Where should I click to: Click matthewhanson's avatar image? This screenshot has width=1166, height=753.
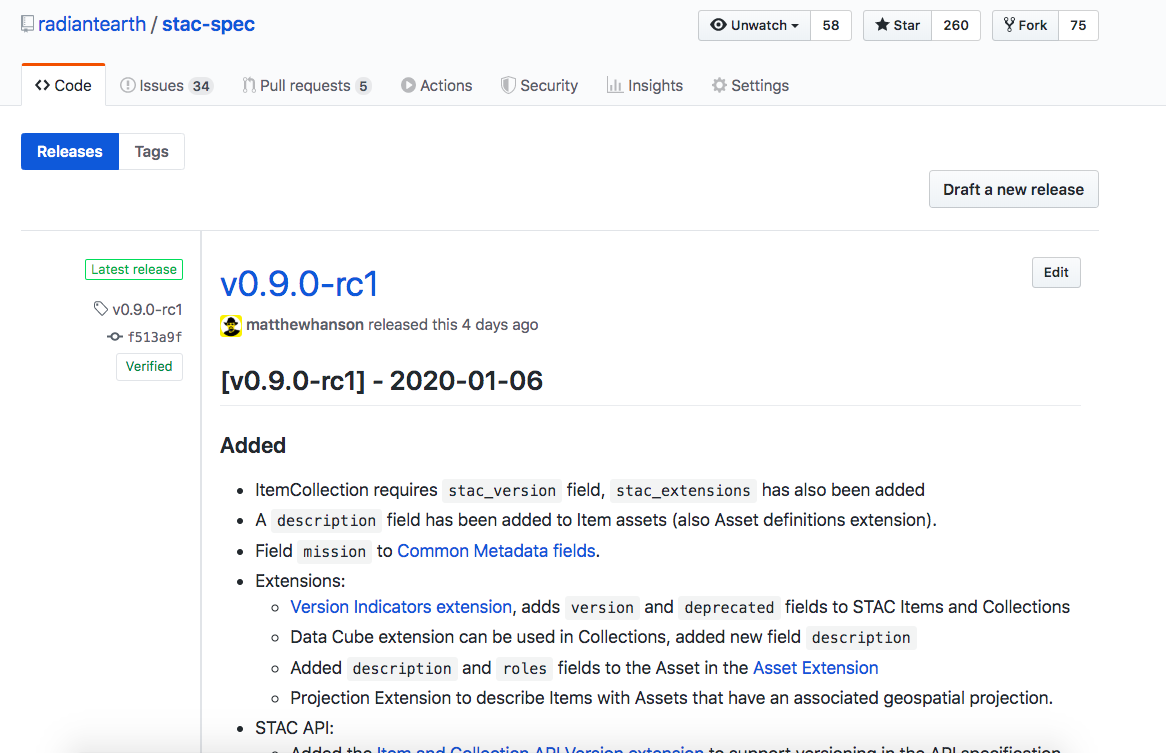(231, 326)
